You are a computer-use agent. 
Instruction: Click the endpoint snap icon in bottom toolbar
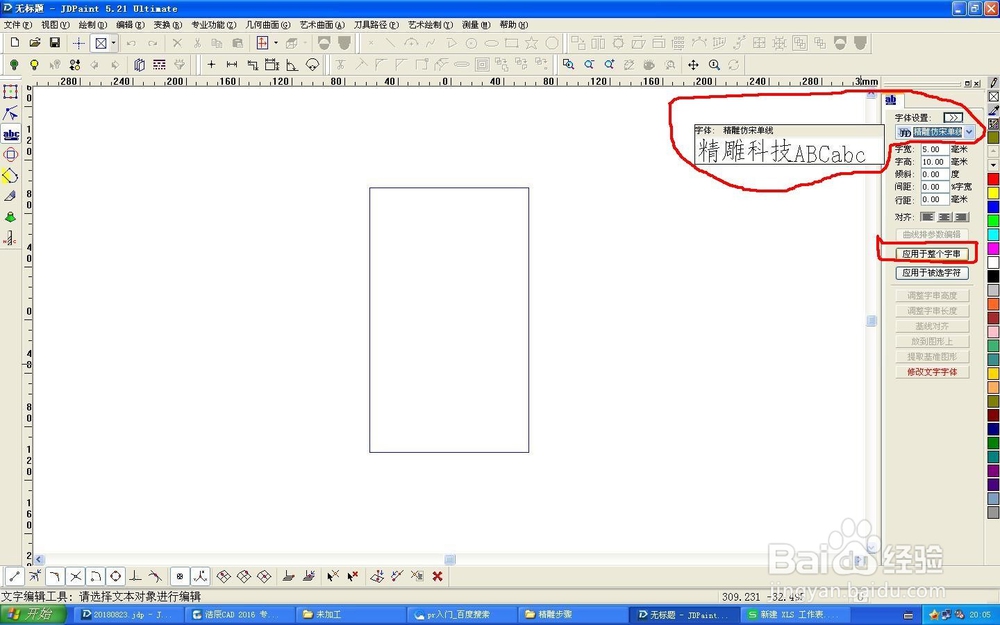click(14, 577)
